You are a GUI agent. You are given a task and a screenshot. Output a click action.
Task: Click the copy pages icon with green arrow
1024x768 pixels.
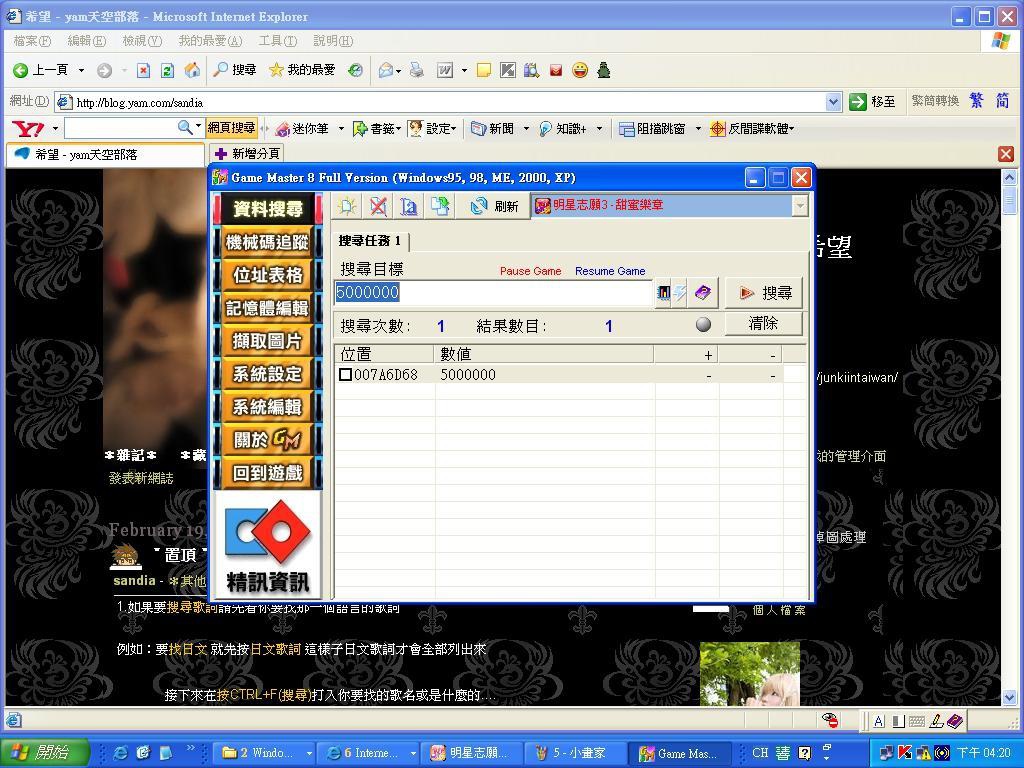(x=440, y=206)
